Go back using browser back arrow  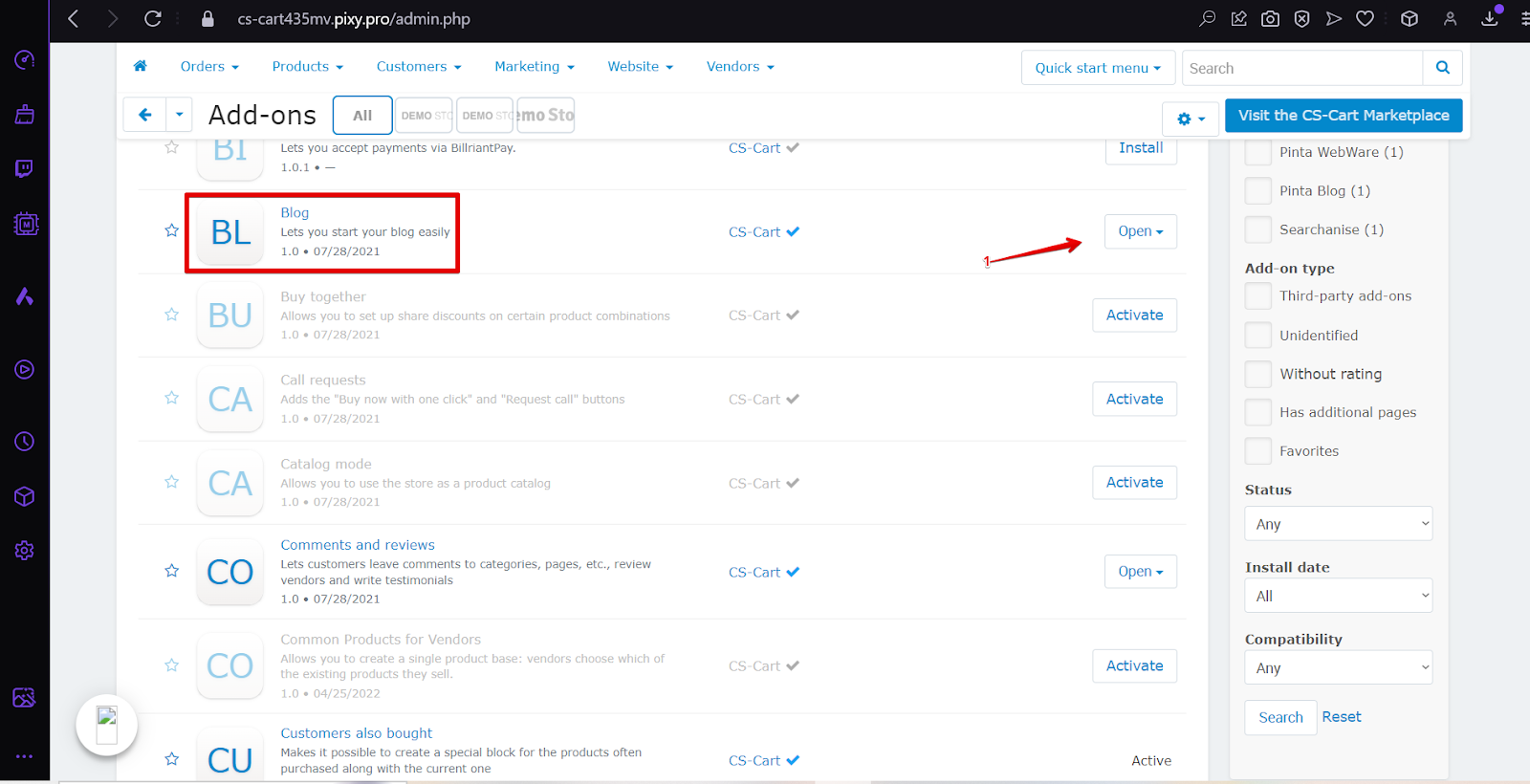[x=74, y=18]
